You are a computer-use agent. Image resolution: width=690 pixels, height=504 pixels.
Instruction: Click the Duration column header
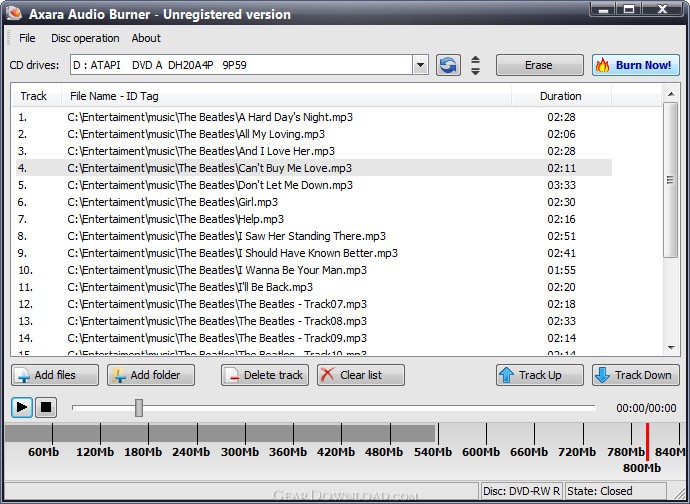561,96
